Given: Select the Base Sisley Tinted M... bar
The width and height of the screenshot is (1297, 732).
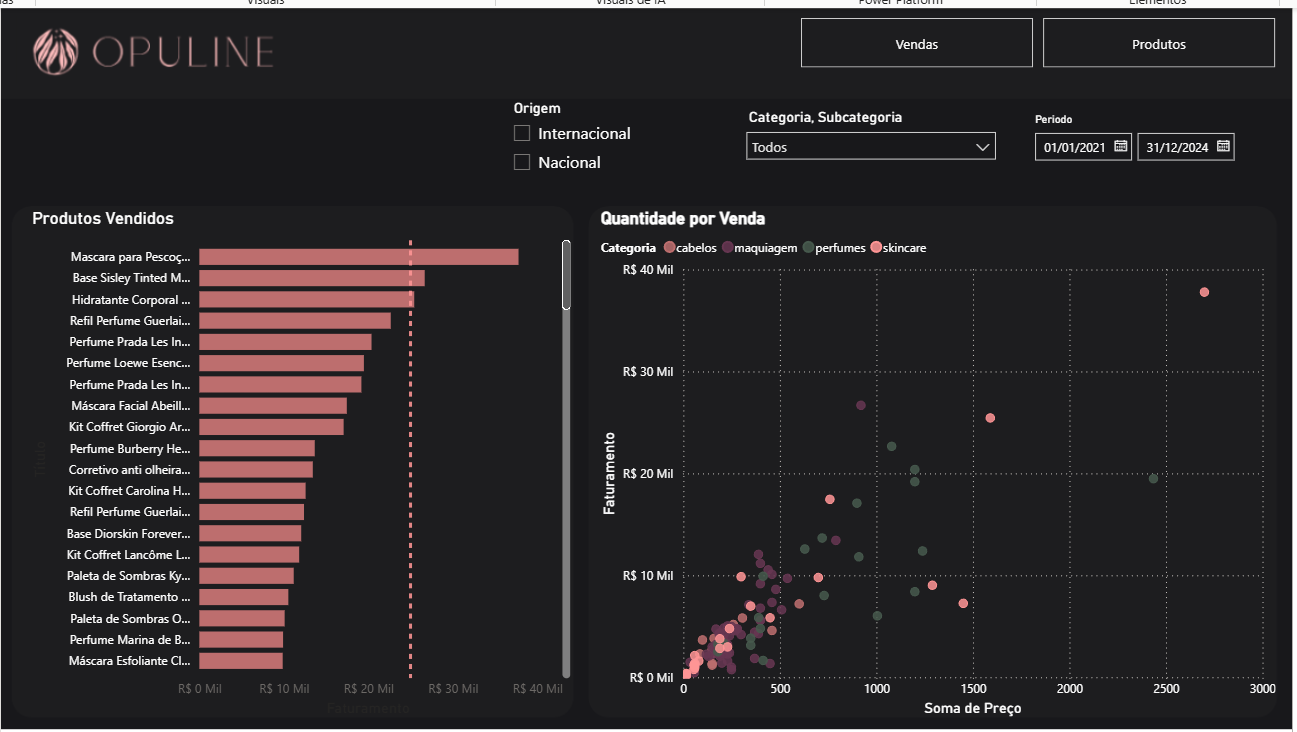Looking at the screenshot, I should click(x=312, y=278).
